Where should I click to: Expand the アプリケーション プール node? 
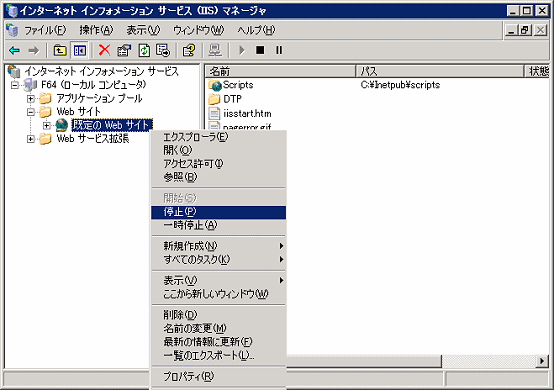pos(30,99)
